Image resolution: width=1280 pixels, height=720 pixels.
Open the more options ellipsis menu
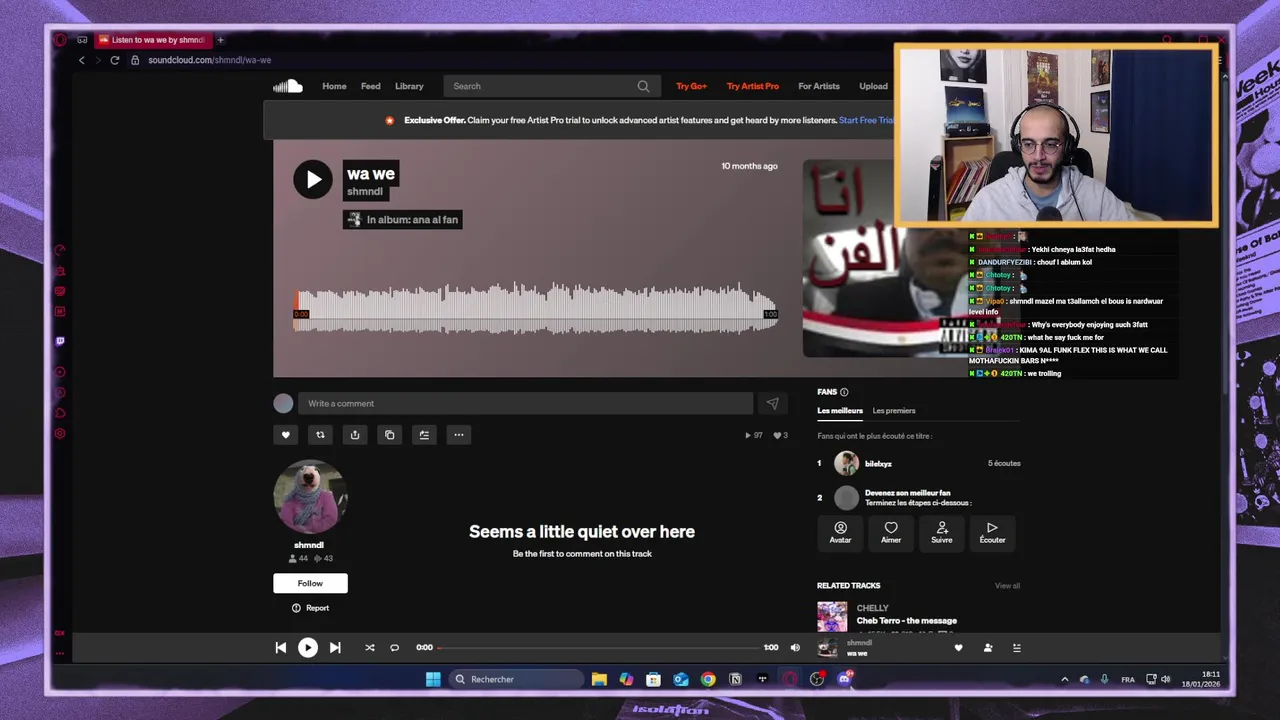pos(459,435)
